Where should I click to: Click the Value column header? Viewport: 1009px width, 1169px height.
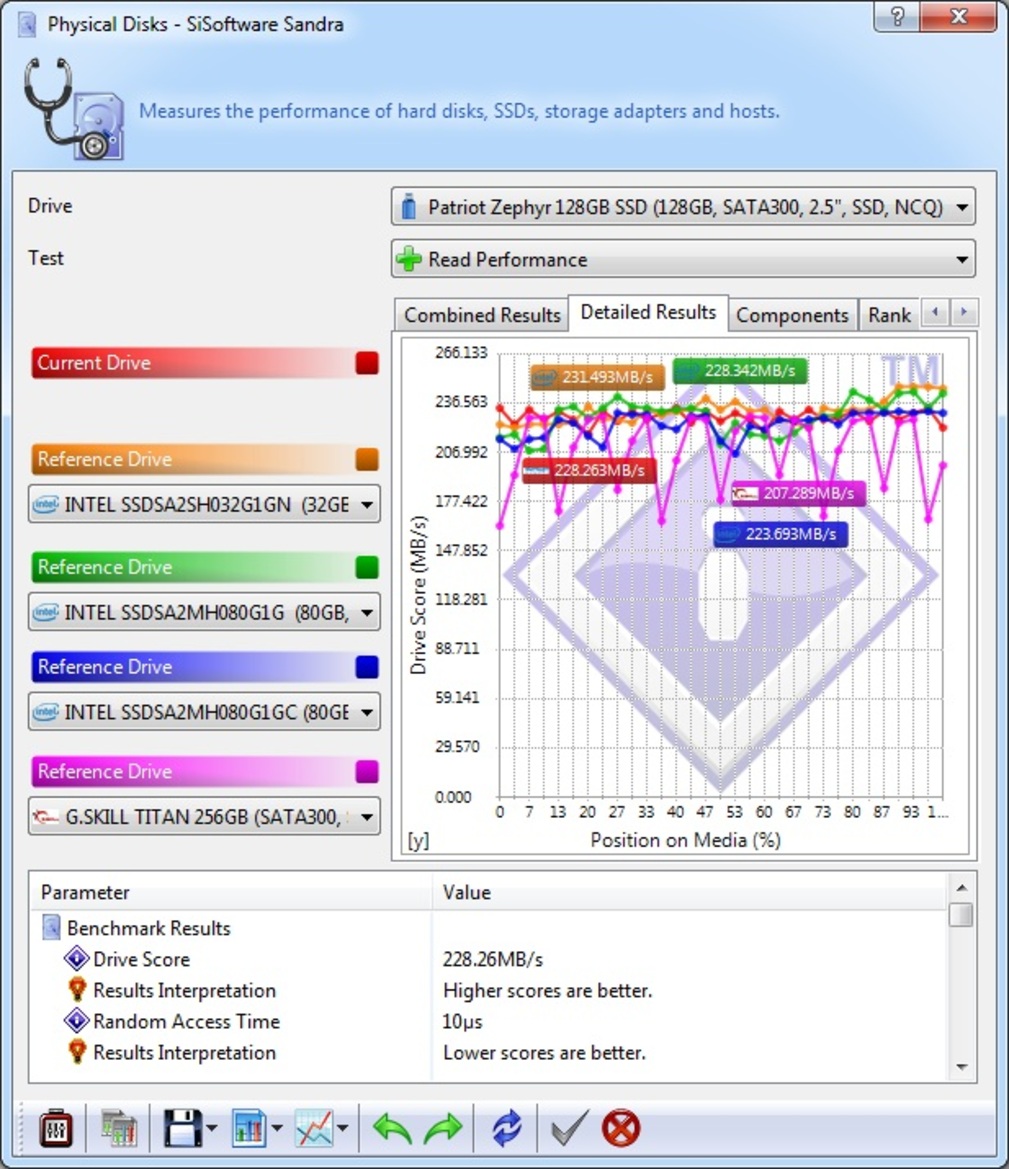coord(690,892)
